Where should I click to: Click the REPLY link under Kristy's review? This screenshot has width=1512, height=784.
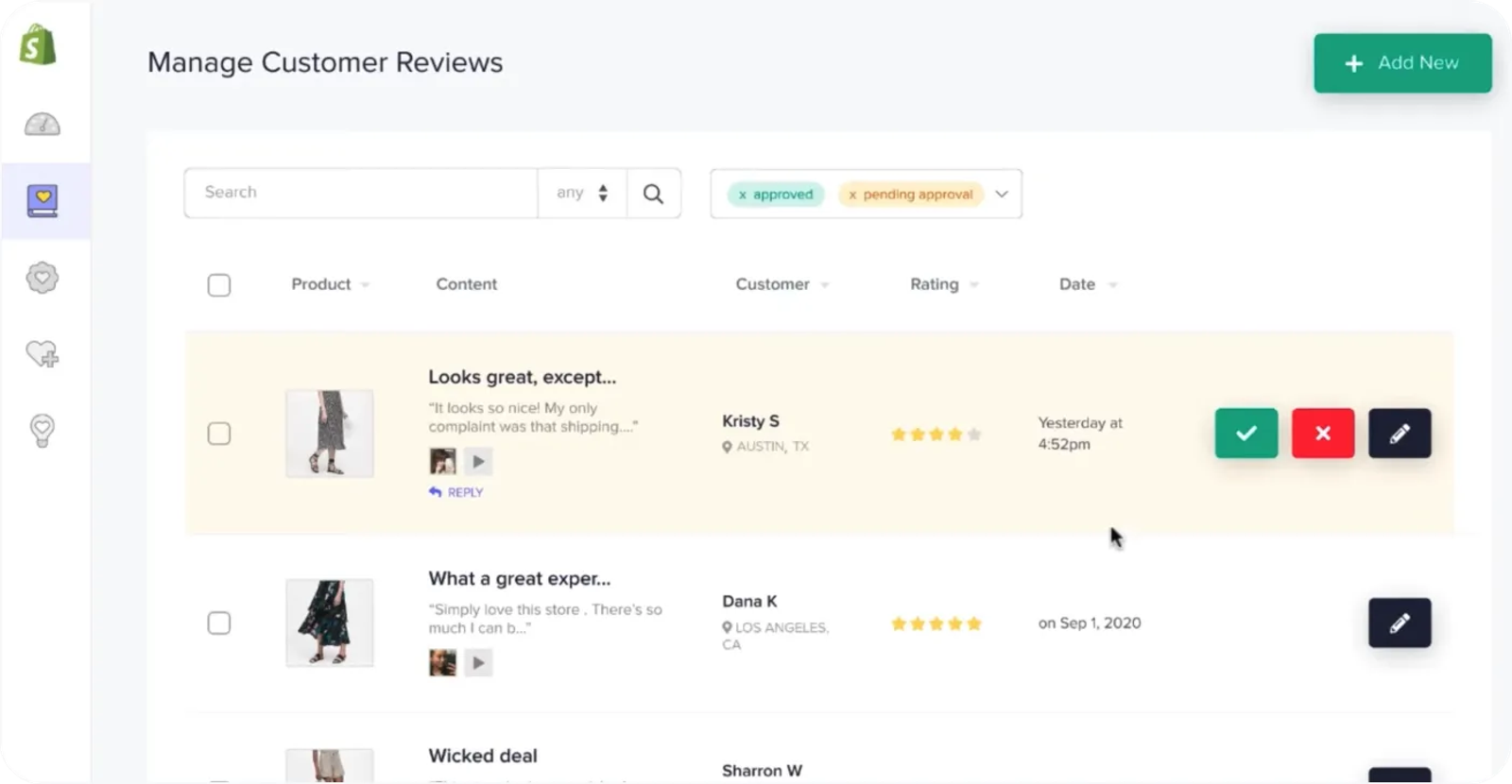(455, 492)
